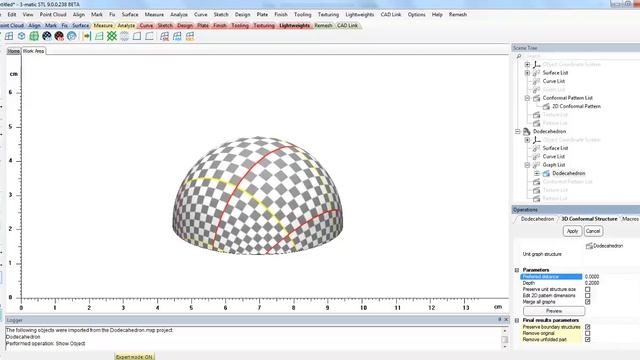Click the red-labeled grid view icon

[x=165, y=37]
